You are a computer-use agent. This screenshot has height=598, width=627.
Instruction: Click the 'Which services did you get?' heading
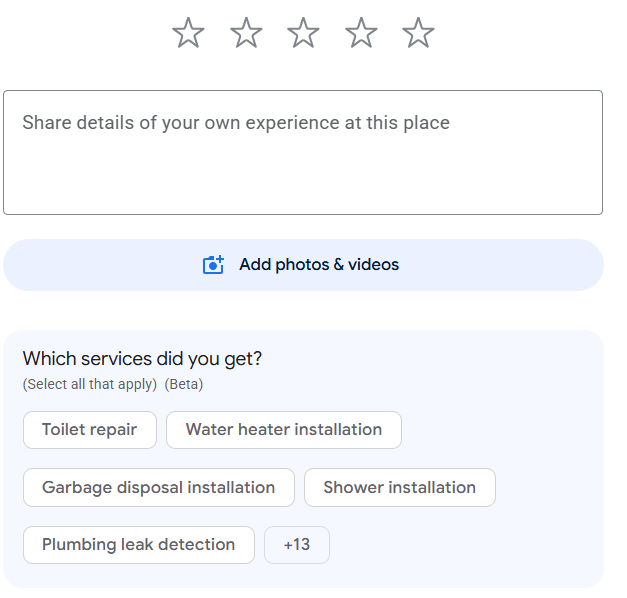[142, 359]
